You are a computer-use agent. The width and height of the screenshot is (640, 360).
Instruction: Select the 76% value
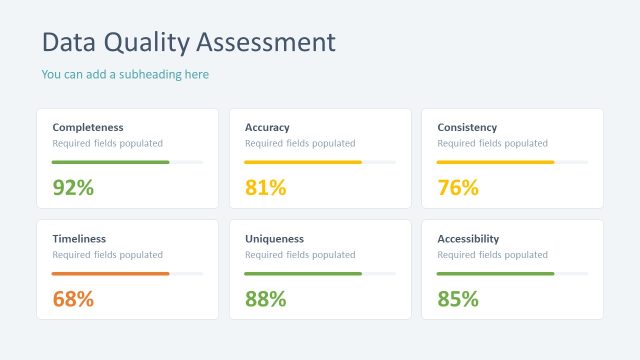pos(458,187)
